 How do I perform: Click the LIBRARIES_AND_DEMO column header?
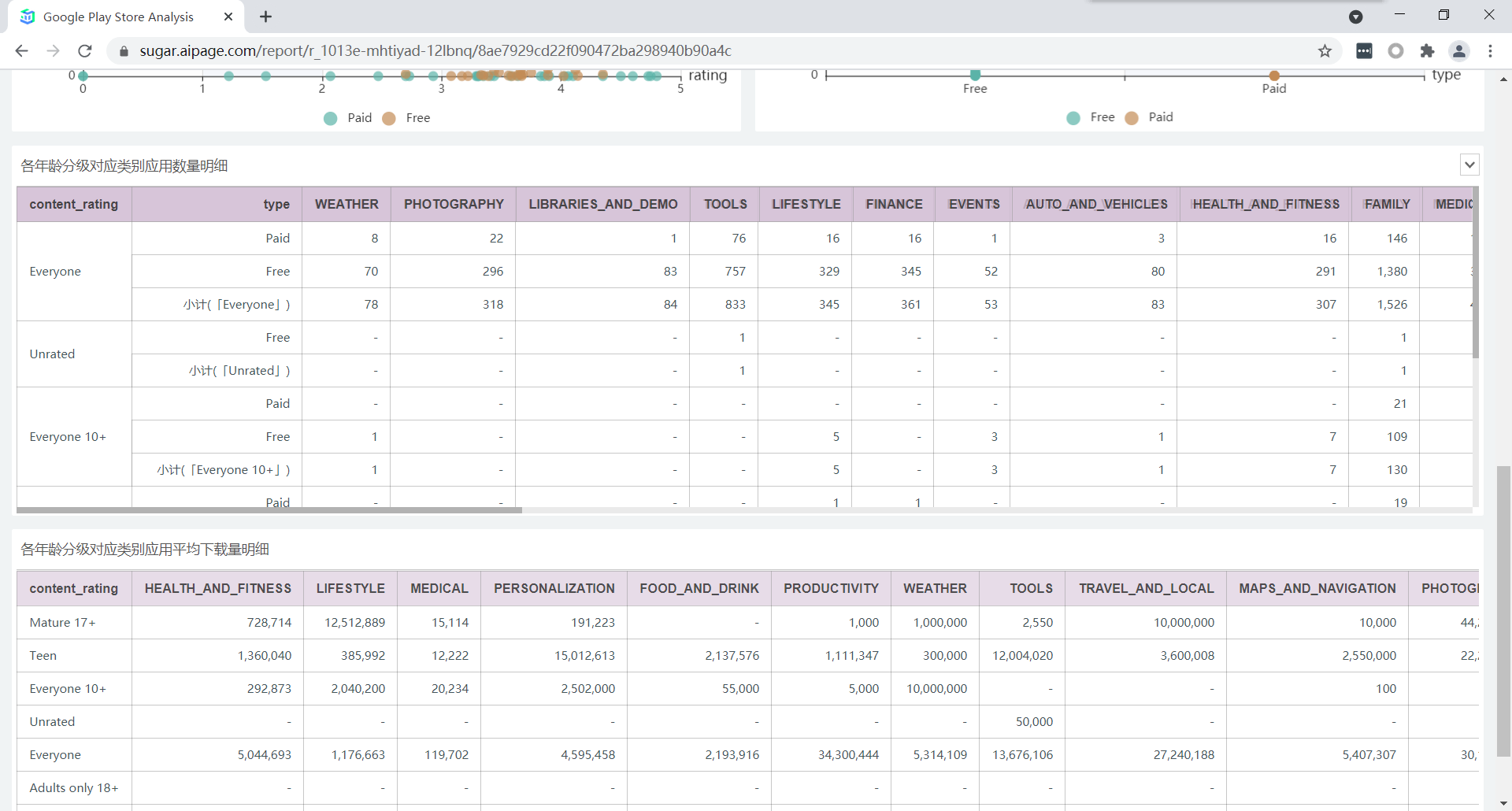[603, 204]
